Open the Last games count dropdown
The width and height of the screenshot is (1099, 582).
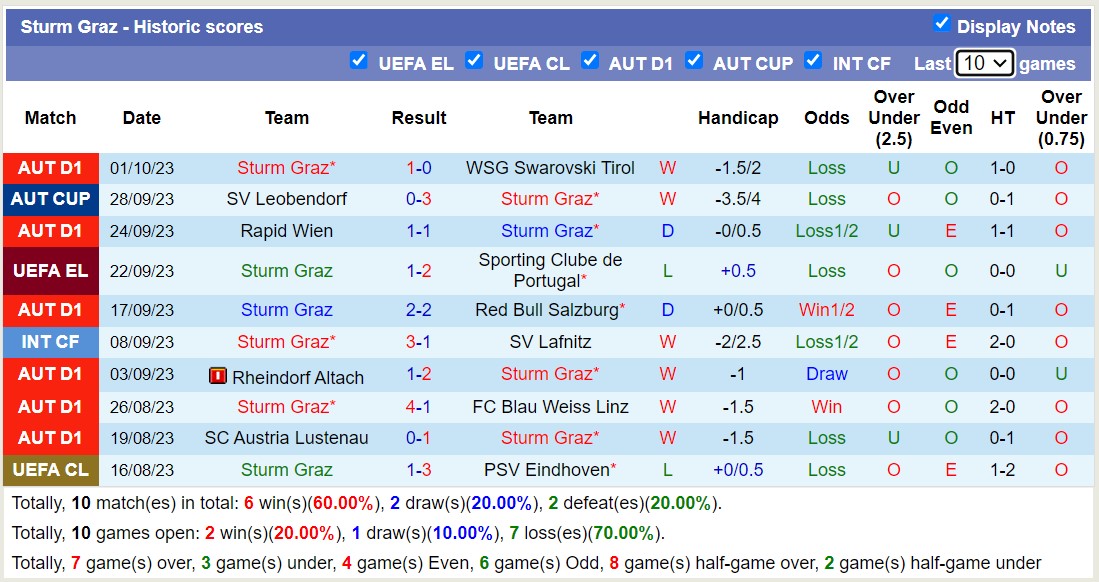984,63
